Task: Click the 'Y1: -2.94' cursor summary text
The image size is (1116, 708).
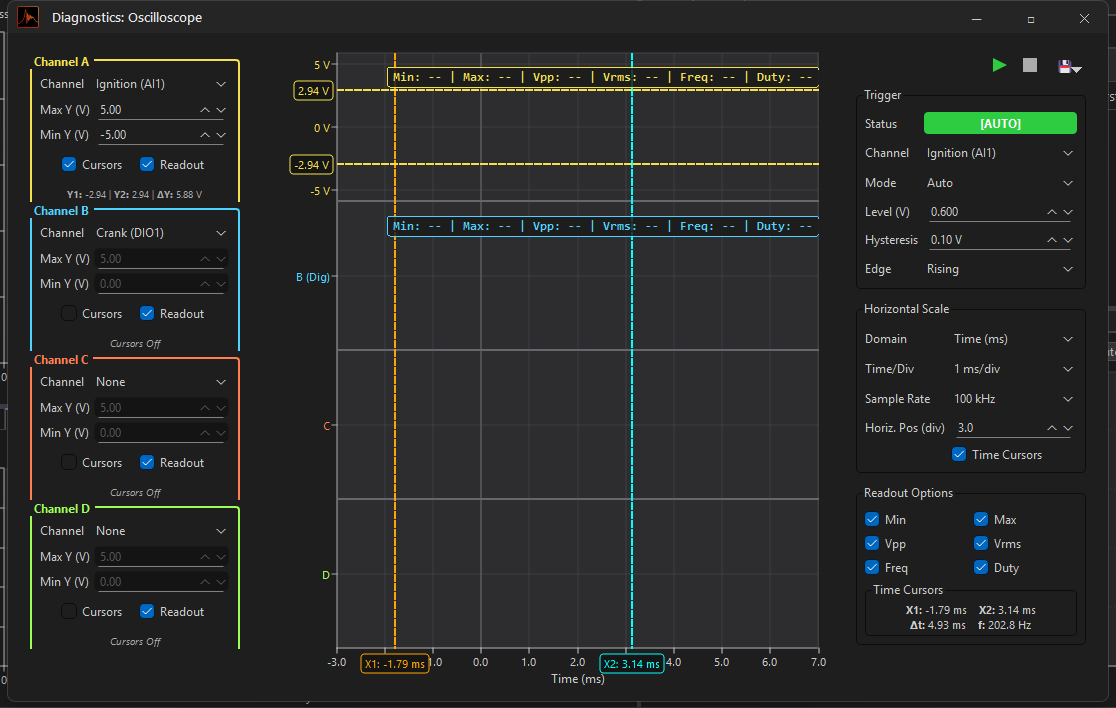Action: point(86,194)
